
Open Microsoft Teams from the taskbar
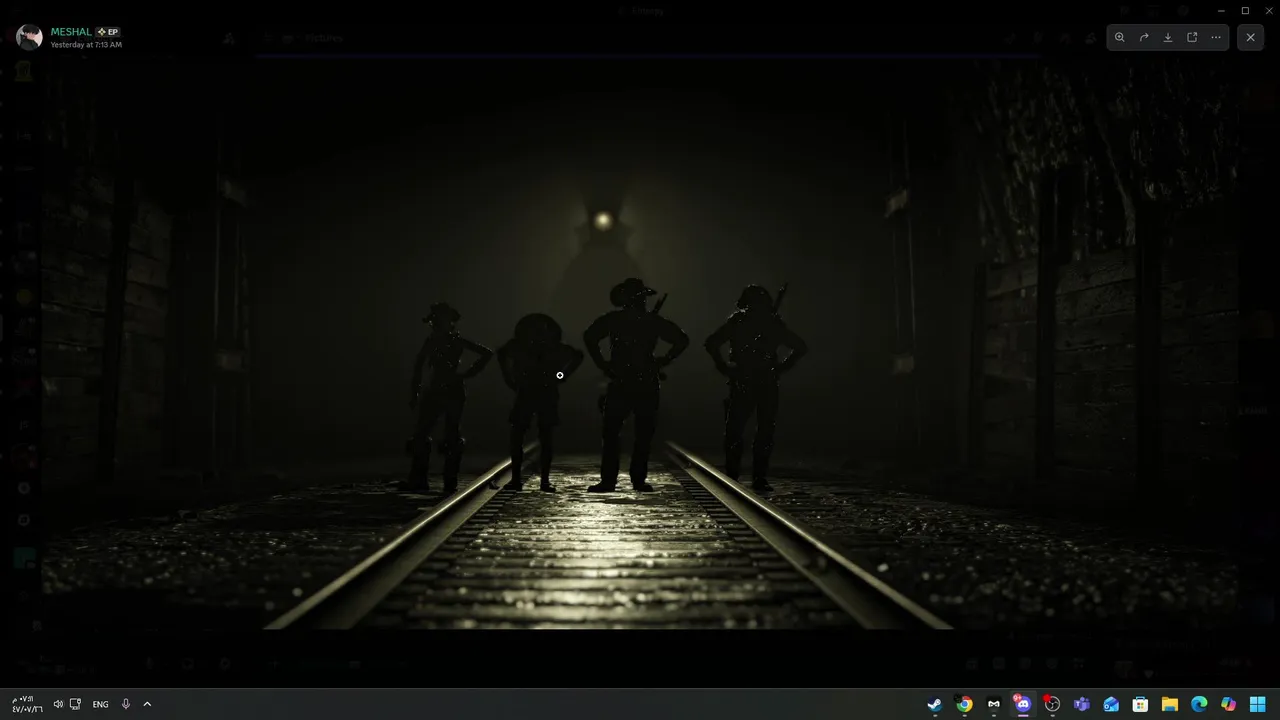(x=1081, y=704)
